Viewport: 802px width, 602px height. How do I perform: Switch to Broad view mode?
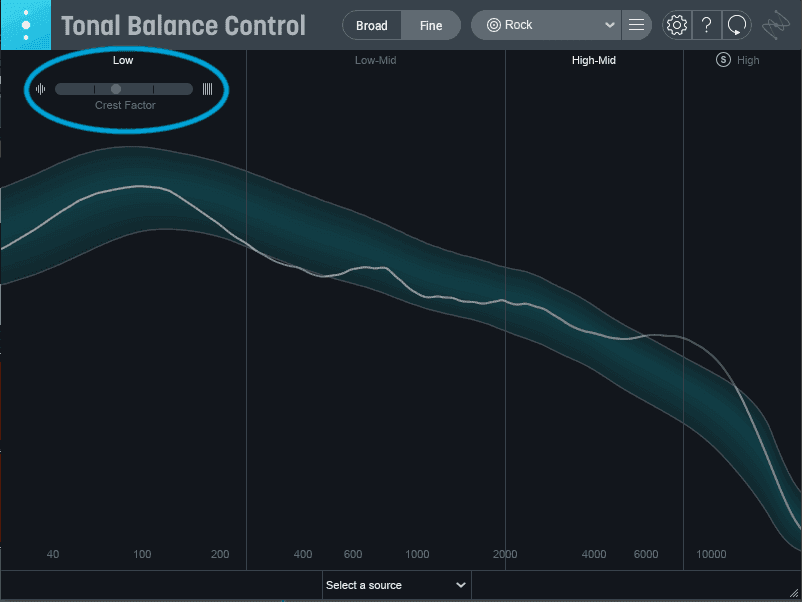point(372,25)
